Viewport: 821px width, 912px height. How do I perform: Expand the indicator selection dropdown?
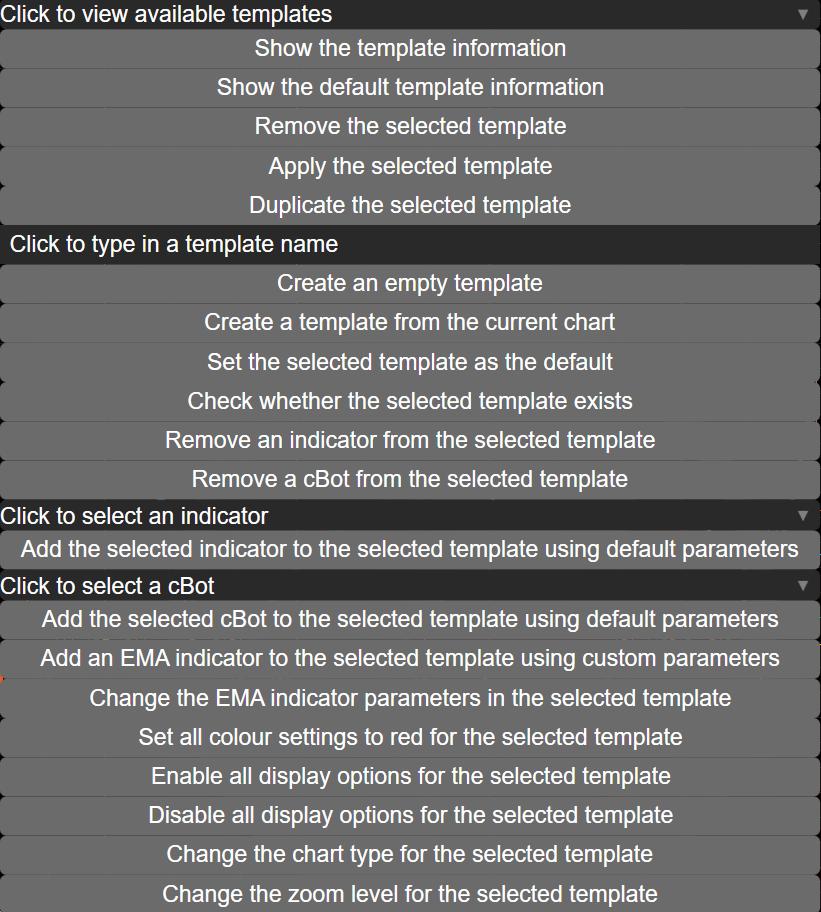410,516
